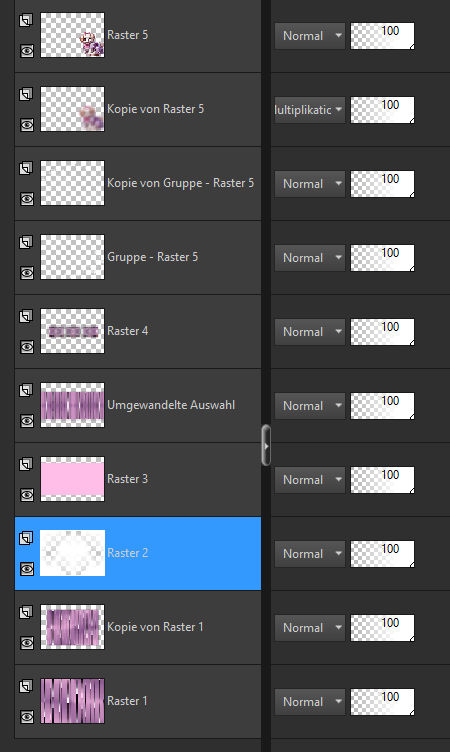Image resolution: width=450 pixels, height=752 pixels.
Task: Open blend mode dropdown for Raster 4
Action: [x=309, y=332]
